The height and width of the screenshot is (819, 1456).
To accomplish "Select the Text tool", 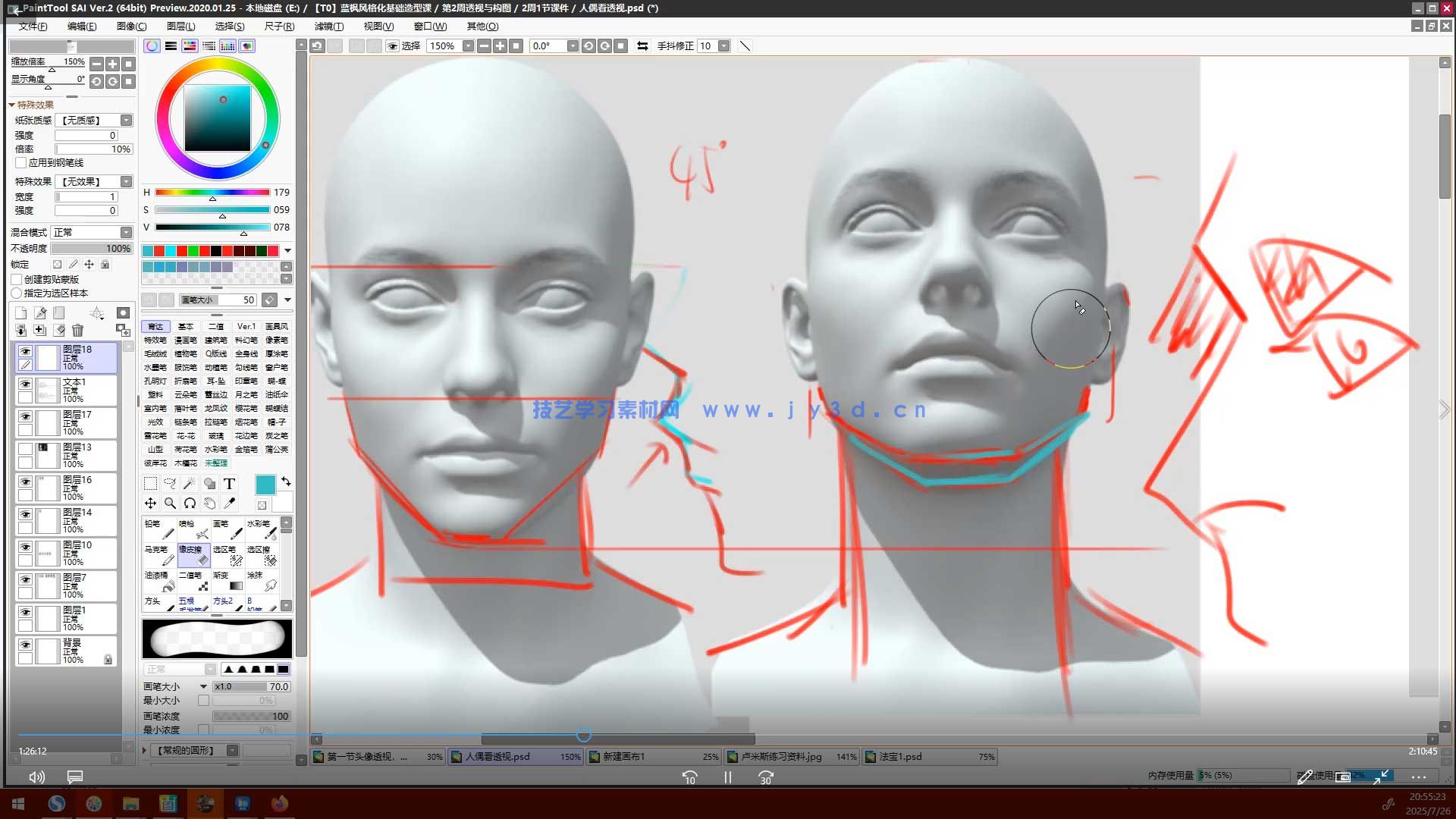I will [x=229, y=483].
